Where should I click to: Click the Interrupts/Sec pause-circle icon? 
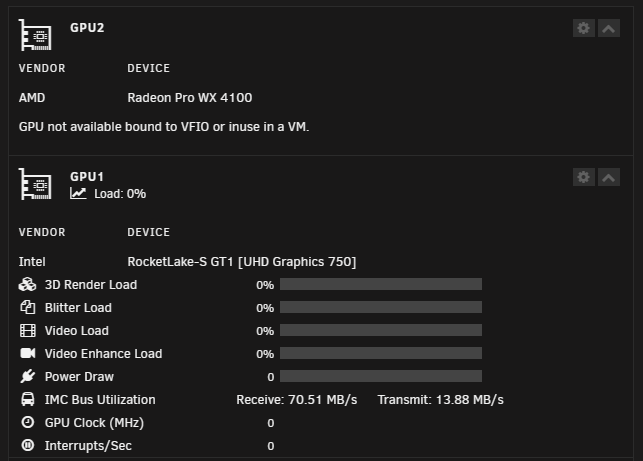27,445
